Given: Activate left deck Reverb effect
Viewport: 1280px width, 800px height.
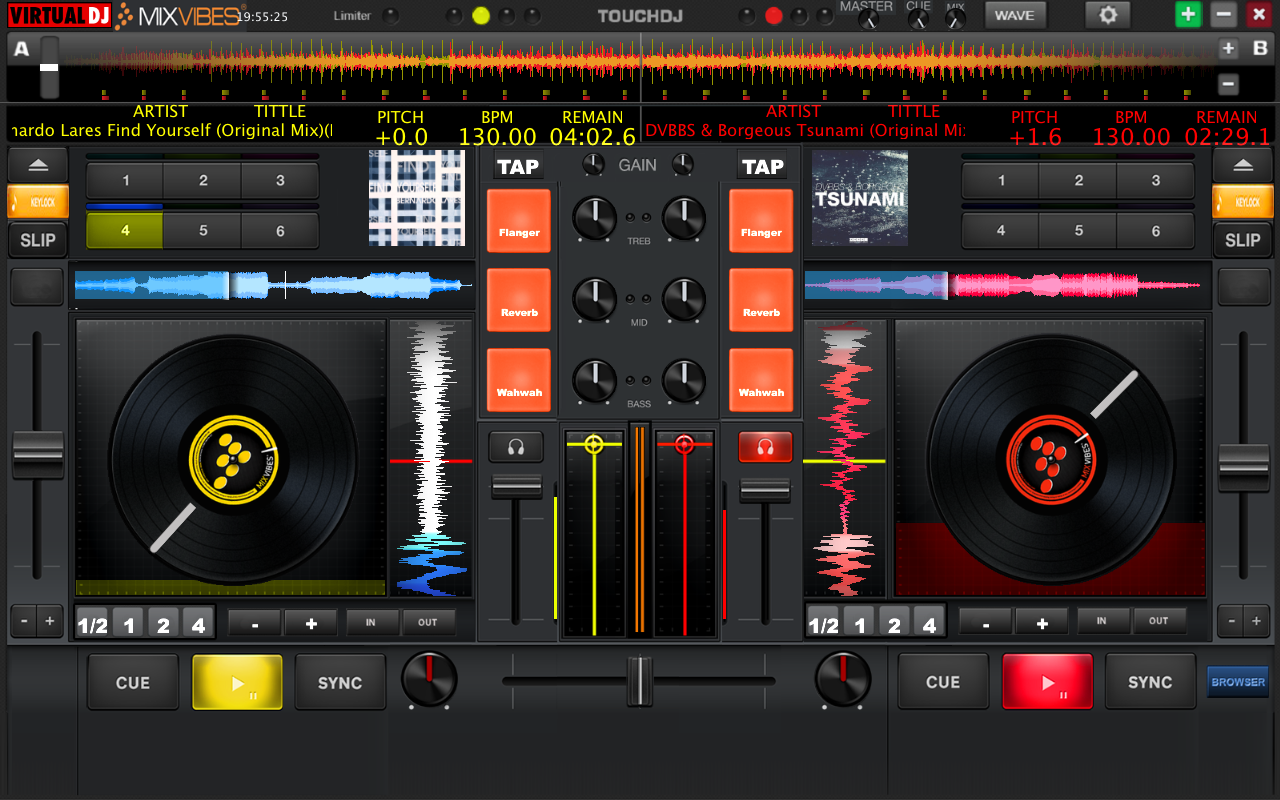Looking at the screenshot, I should (519, 301).
